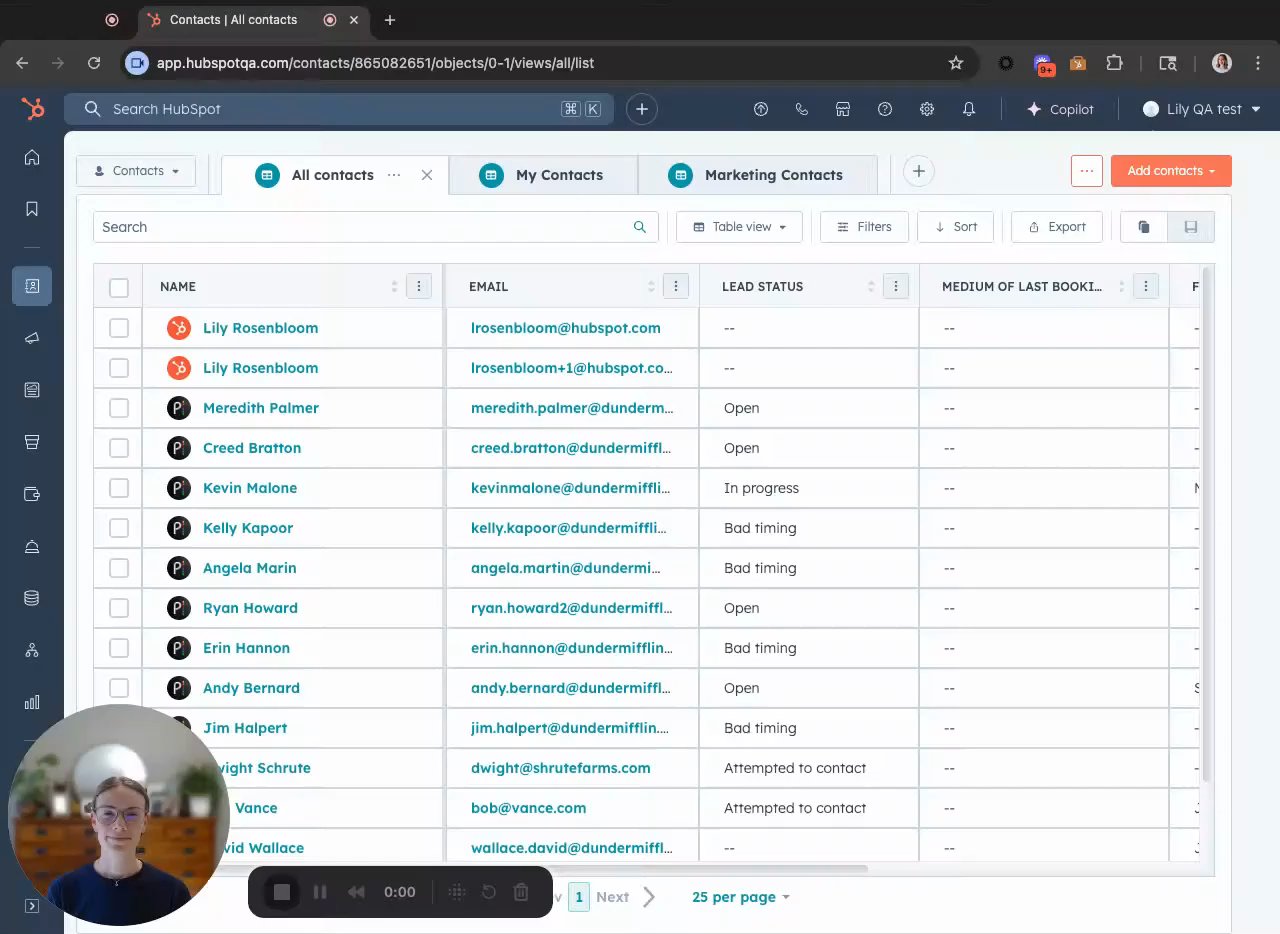Click the HubSpot sprocket logo

tap(32, 109)
